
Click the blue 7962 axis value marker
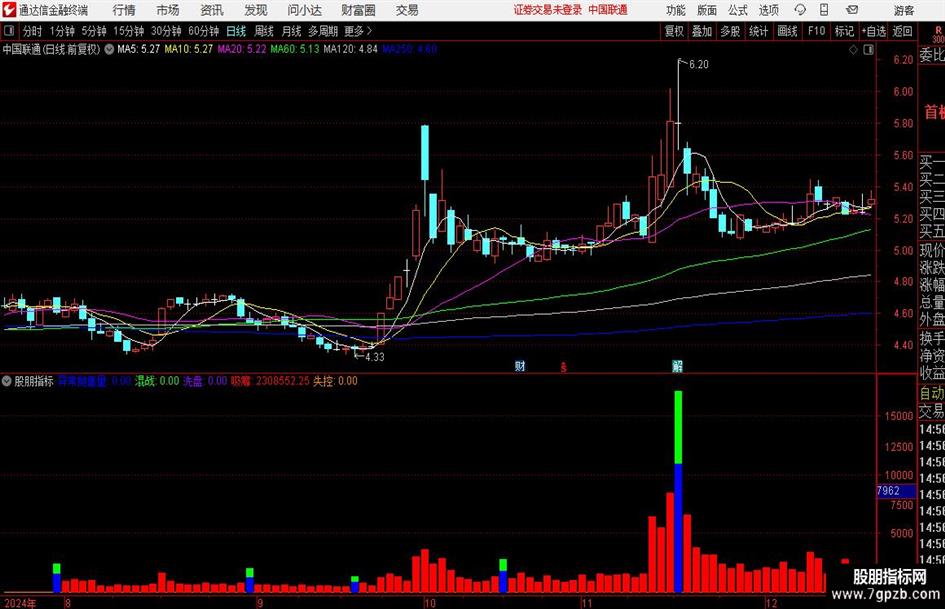pos(896,491)
